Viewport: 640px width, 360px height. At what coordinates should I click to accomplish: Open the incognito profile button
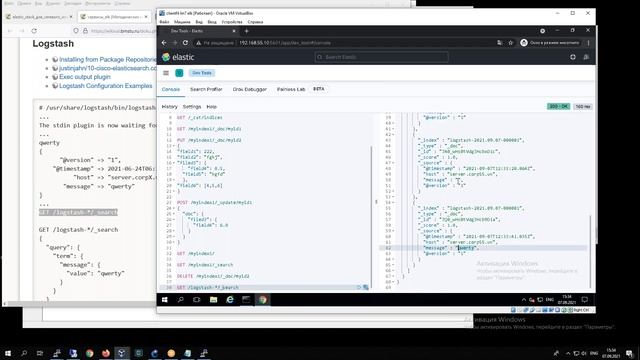(x=550, y=43)
